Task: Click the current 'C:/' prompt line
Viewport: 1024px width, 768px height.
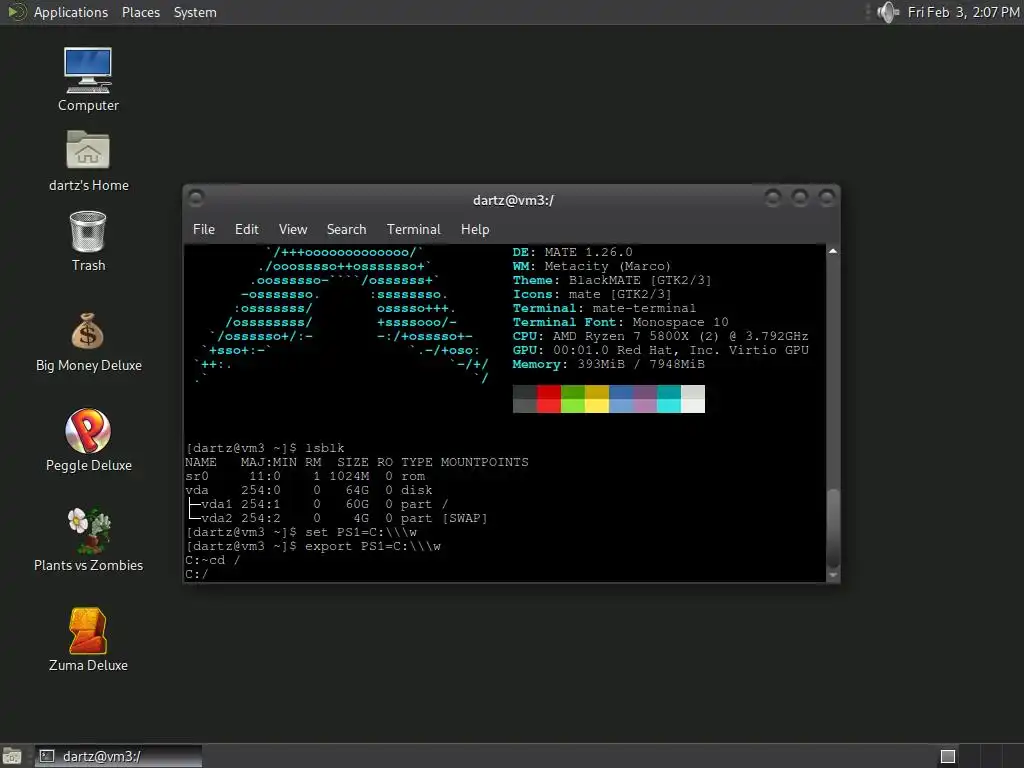Action: (197, 574)
